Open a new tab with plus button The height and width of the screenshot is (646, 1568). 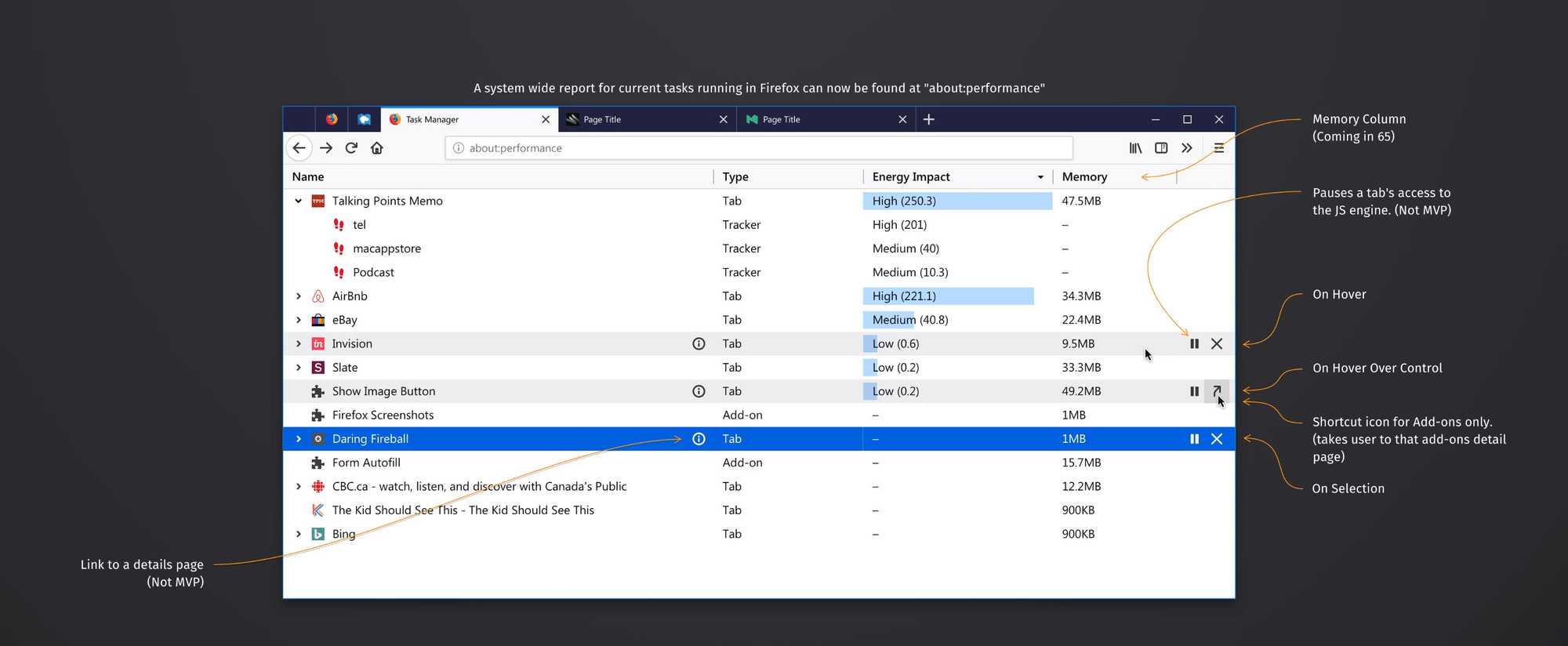(x=929, y=119)
